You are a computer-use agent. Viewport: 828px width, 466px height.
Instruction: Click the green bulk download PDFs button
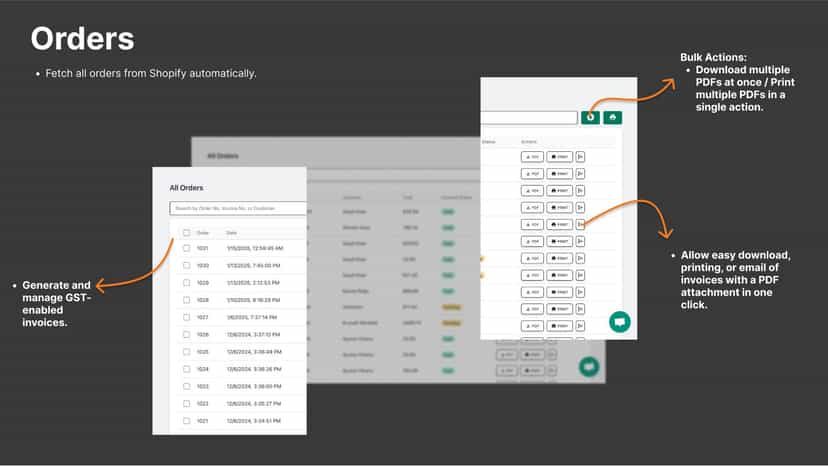point(590,117)
